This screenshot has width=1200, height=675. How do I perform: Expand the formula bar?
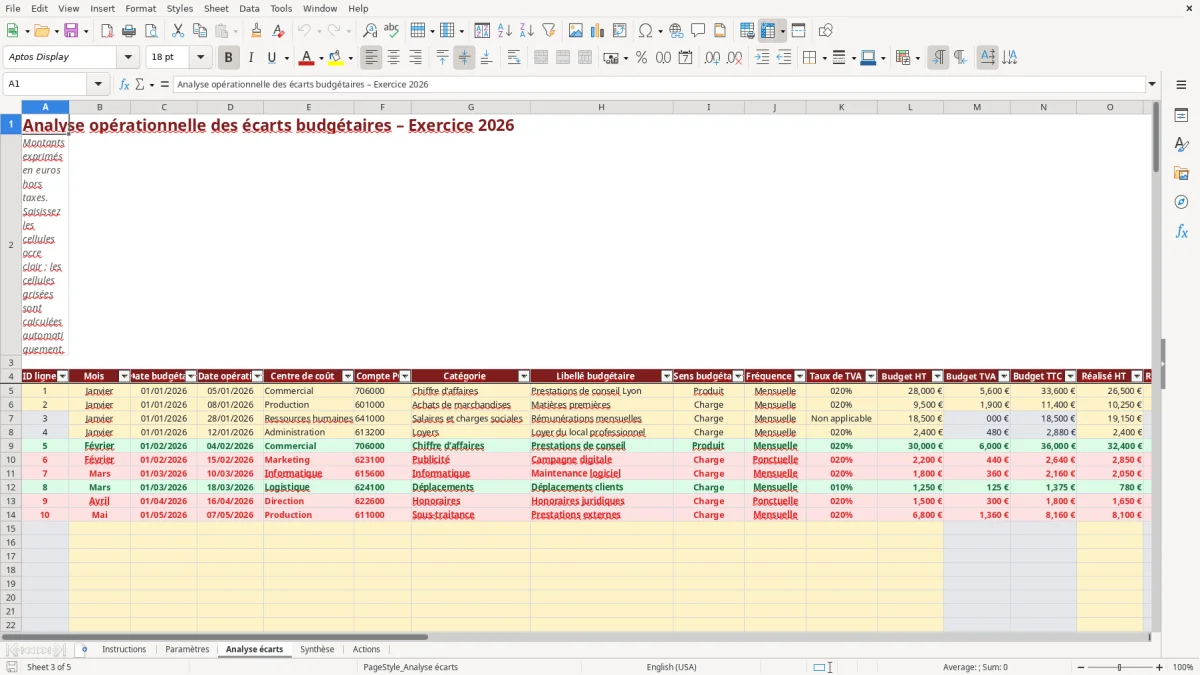click(1152, 84)
